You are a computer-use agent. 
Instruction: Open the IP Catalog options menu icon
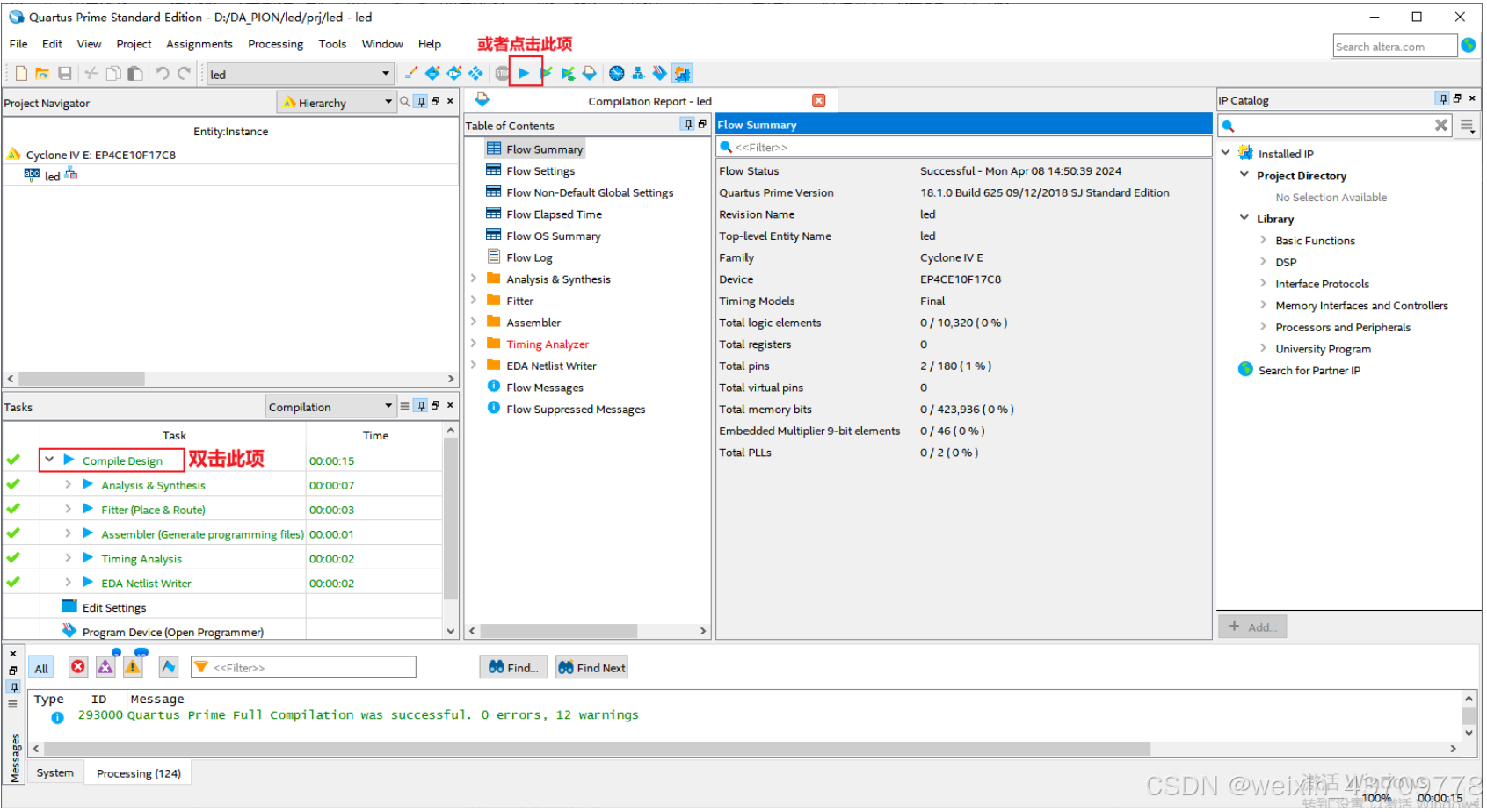1467,126
